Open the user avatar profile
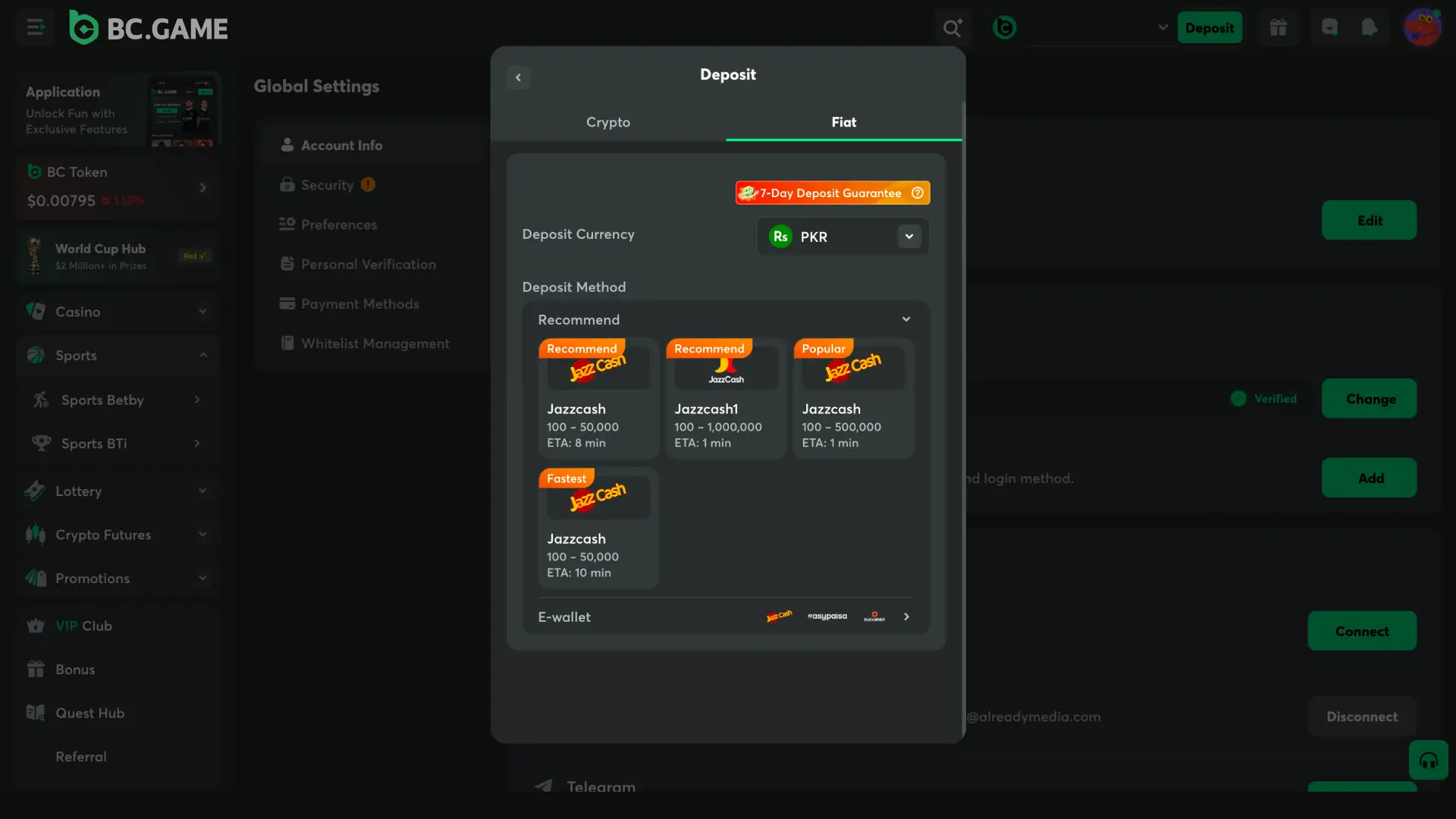Image resolution: width=1456 pixels, height=819 pixels. coord(1422,28)
